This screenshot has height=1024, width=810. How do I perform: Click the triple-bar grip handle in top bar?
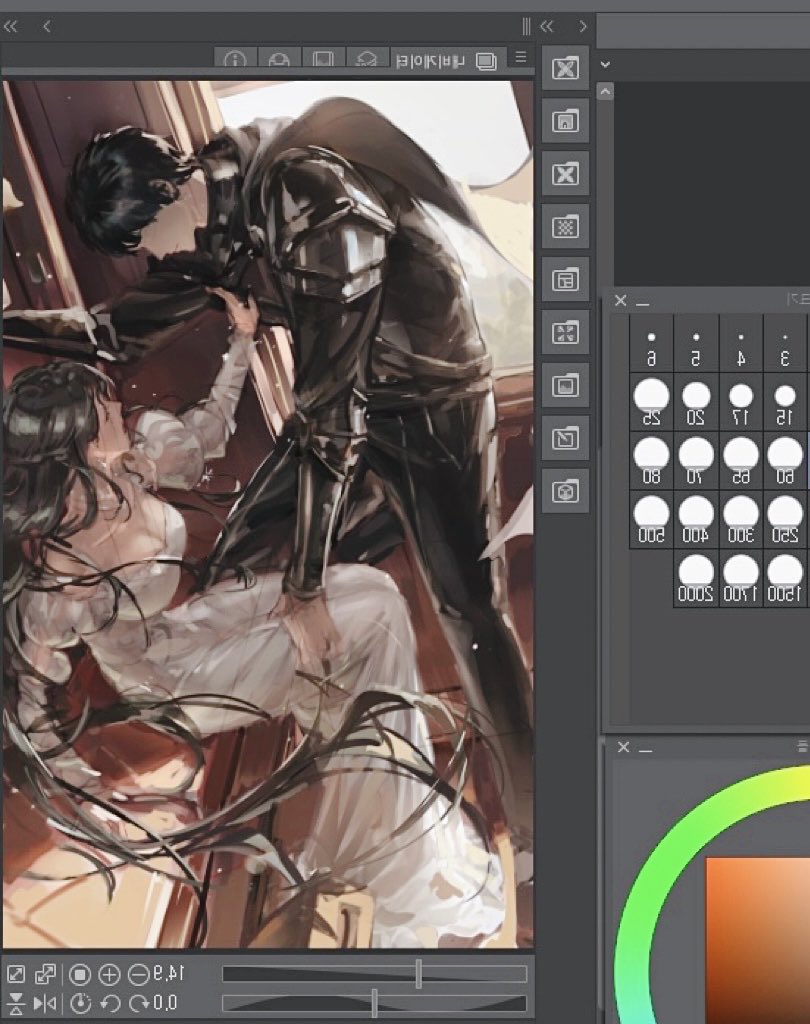(x=526, y=27)
